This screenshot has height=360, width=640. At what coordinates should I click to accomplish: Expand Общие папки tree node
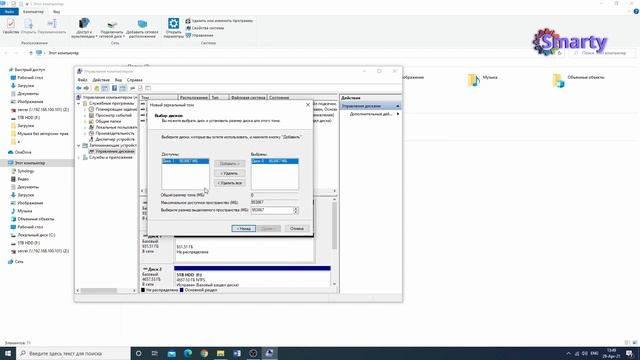[x=85, y=121]
